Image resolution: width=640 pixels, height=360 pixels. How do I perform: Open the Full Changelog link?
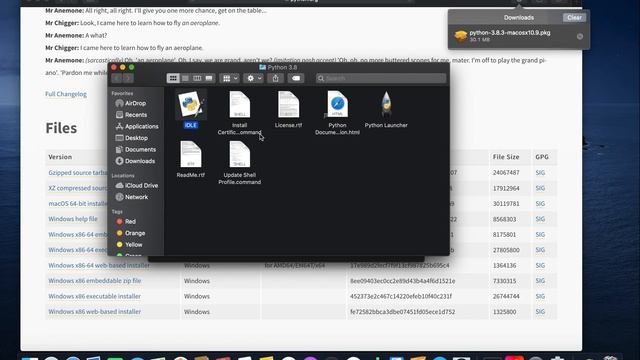pyautogui.click(x=66, y=94)
